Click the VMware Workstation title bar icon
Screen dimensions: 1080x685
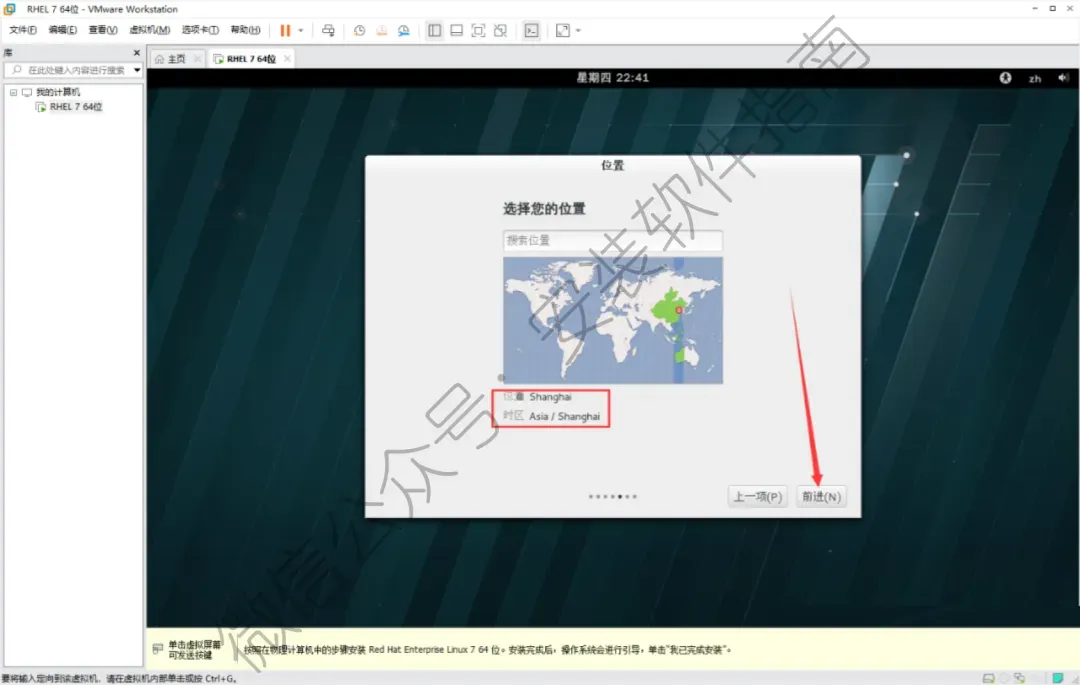(x=10, y=9)
